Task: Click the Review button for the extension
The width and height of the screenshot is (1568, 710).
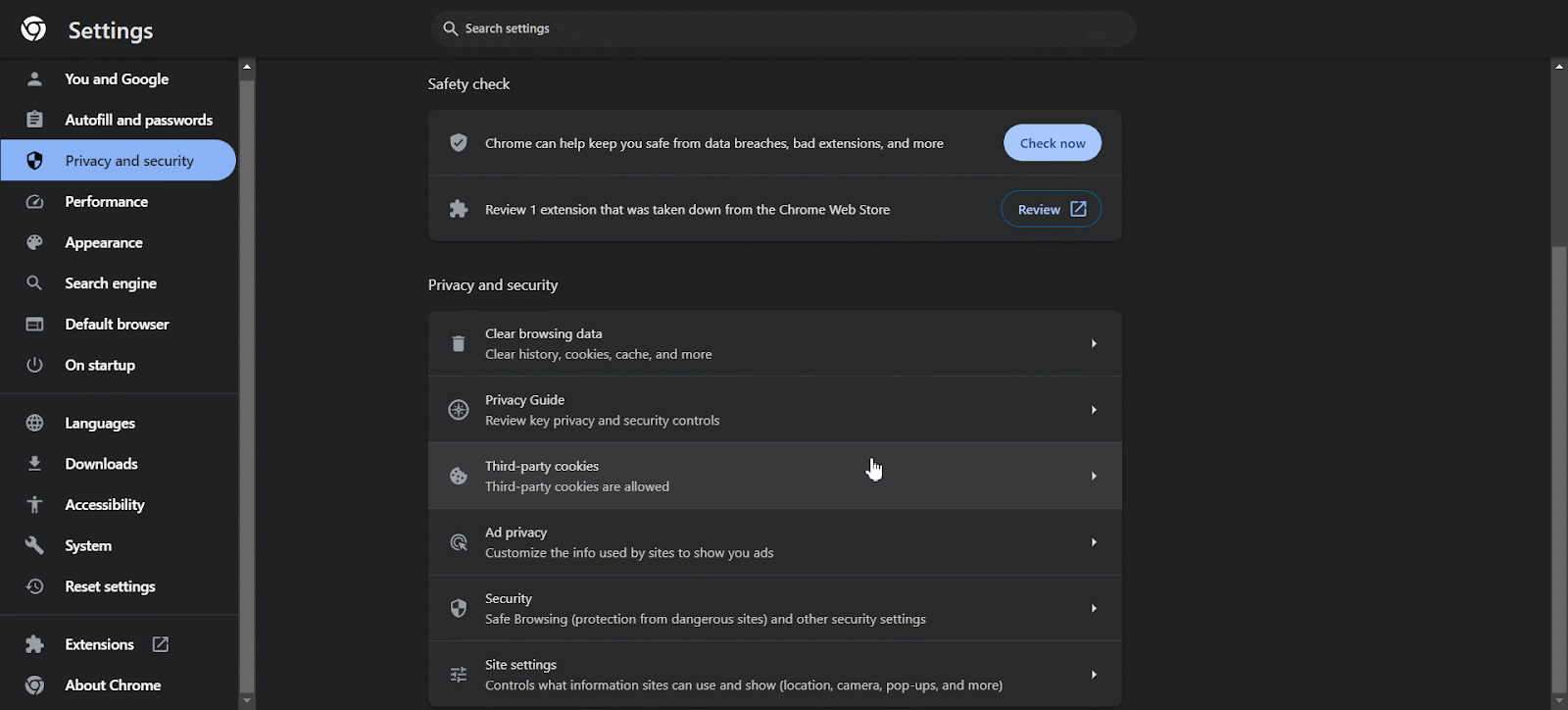Action: [x=1050, y=208]
